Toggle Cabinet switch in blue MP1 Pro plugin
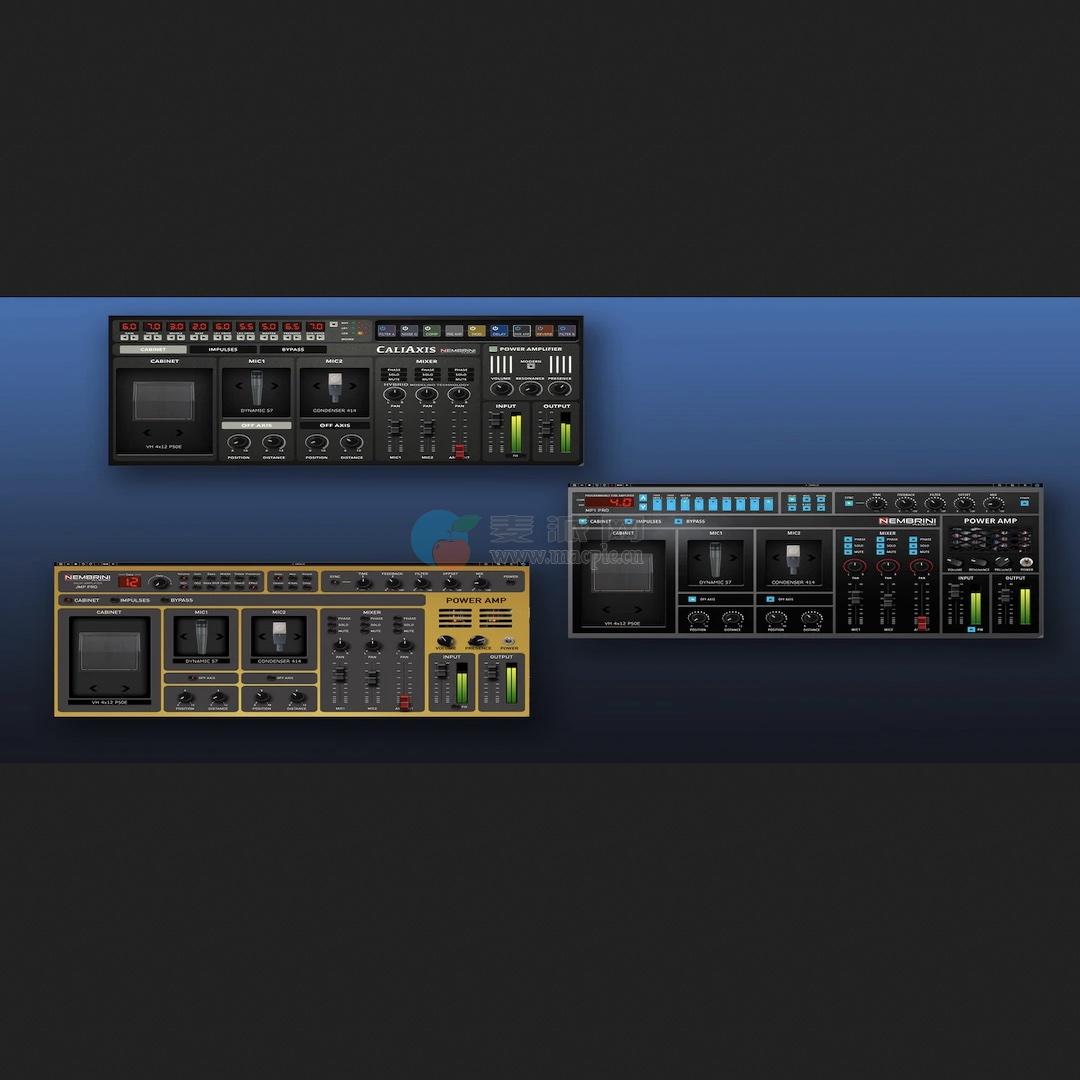 (x=582, y=521)
